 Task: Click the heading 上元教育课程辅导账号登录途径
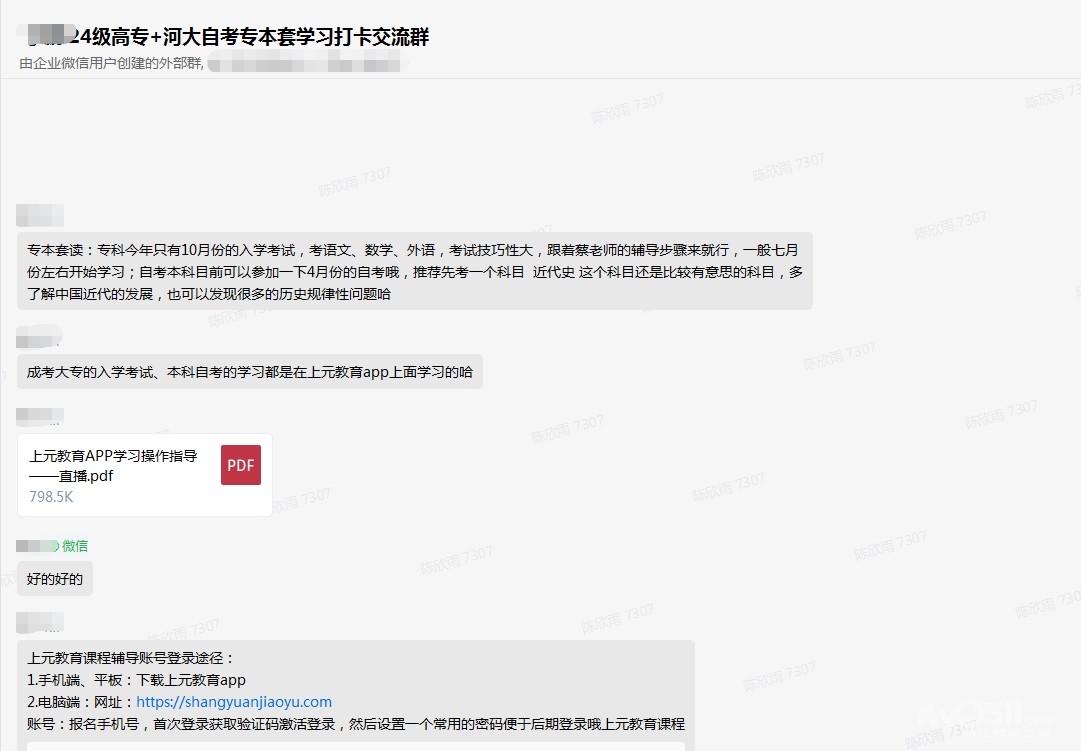130,658
